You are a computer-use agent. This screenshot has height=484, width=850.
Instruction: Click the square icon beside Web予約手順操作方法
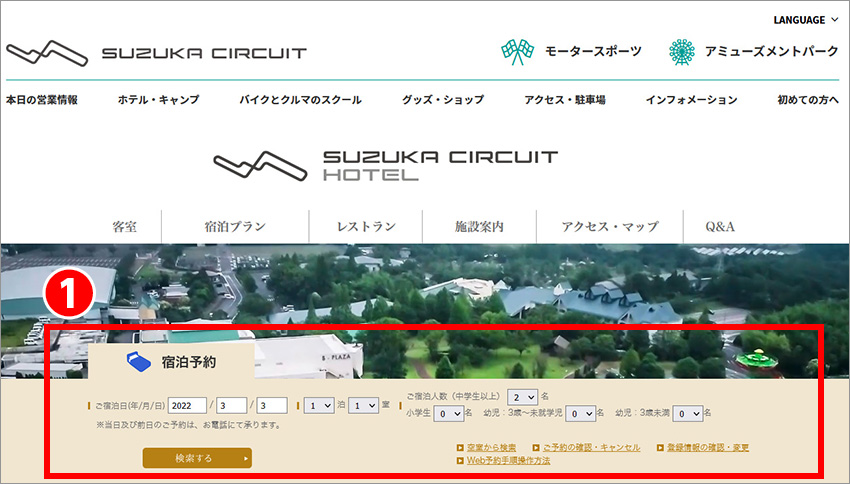tap(460, 461)
